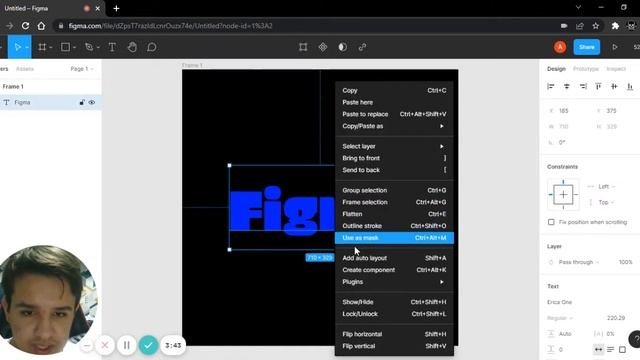640x360 pixels.
Task: Click the constraints diagram box
Action: point(563,195)
